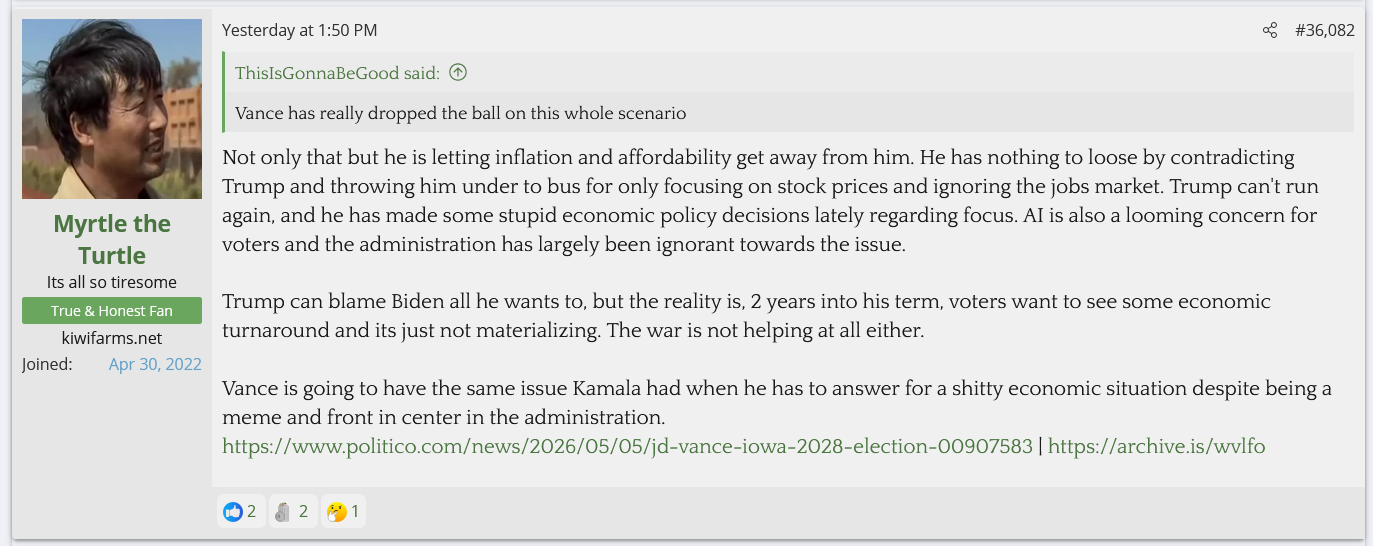1373x546 pixels.
Task: Open the archive.is/wvlfo archived link
Action: point(1156,446)
